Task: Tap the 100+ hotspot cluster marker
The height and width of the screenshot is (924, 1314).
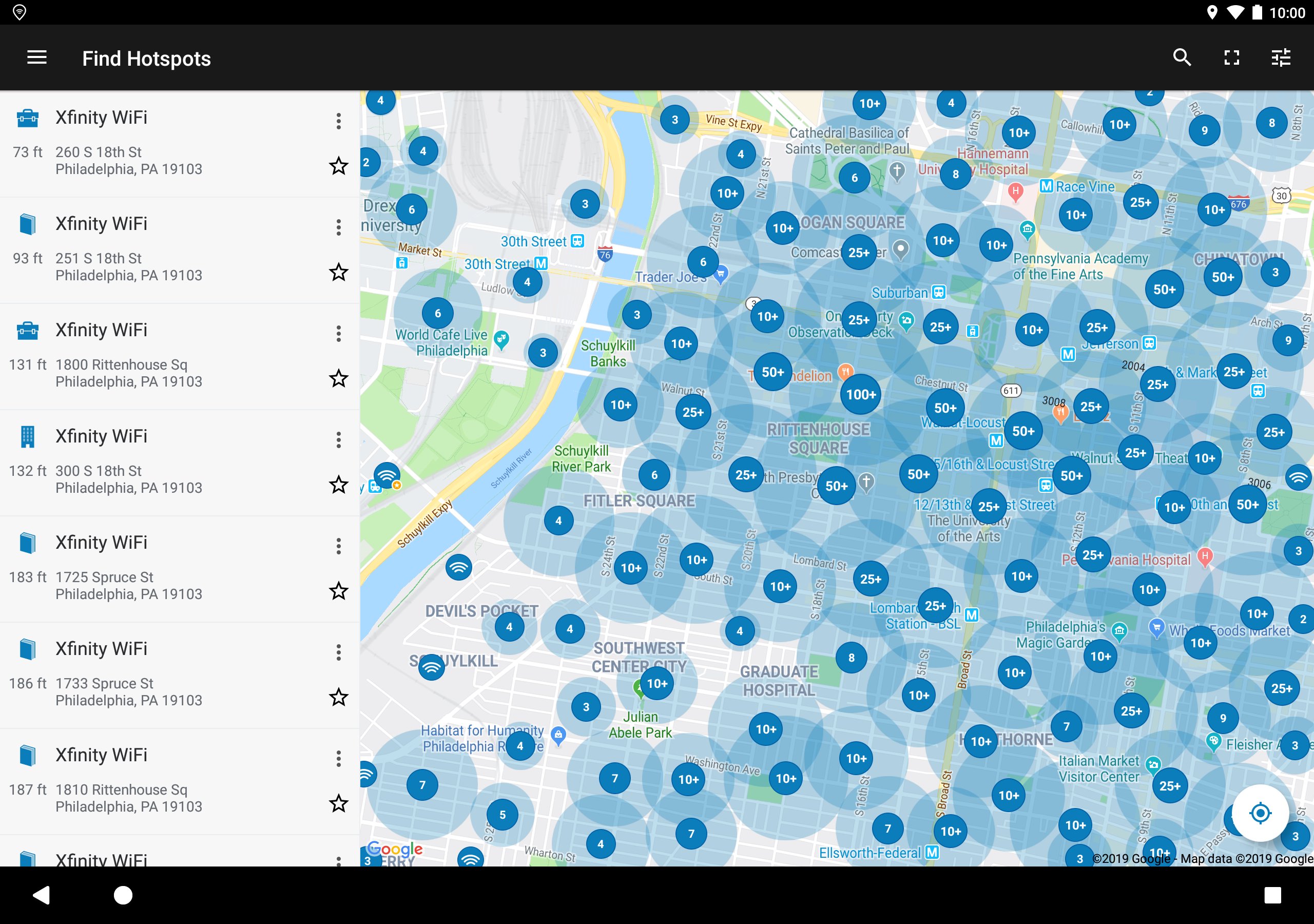Action: pos(861,394)
